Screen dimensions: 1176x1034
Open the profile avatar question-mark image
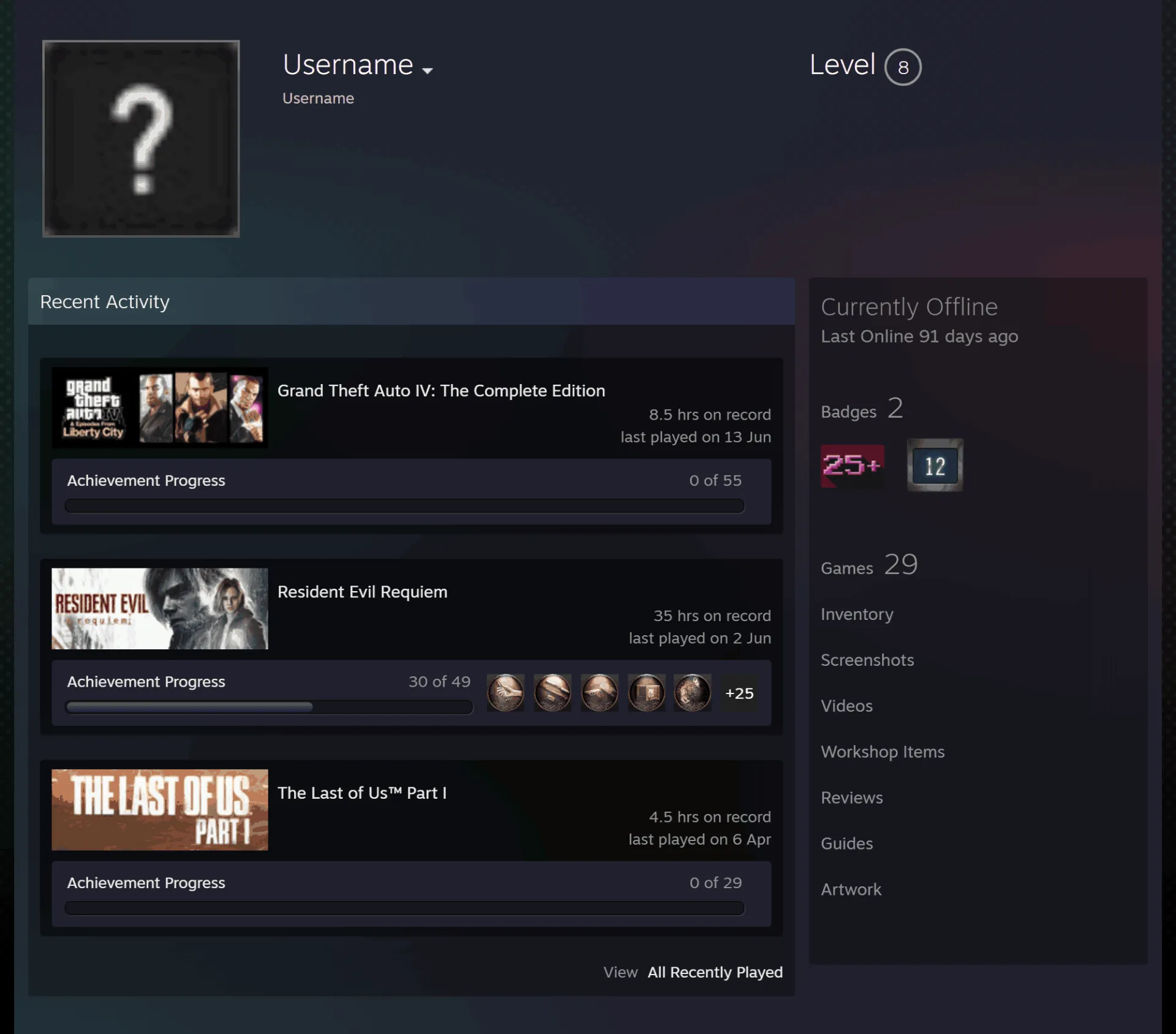click(x=141, y=138)
